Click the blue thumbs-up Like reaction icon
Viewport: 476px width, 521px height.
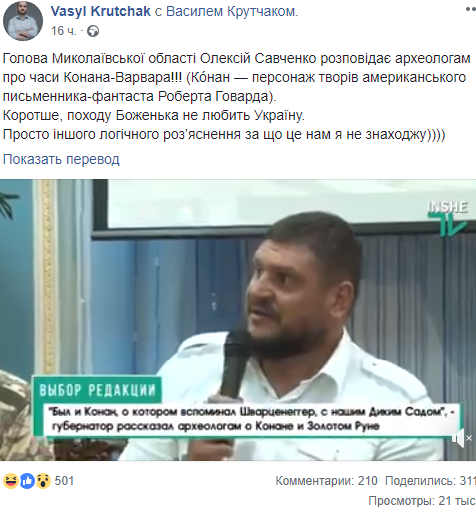(27, 481)
